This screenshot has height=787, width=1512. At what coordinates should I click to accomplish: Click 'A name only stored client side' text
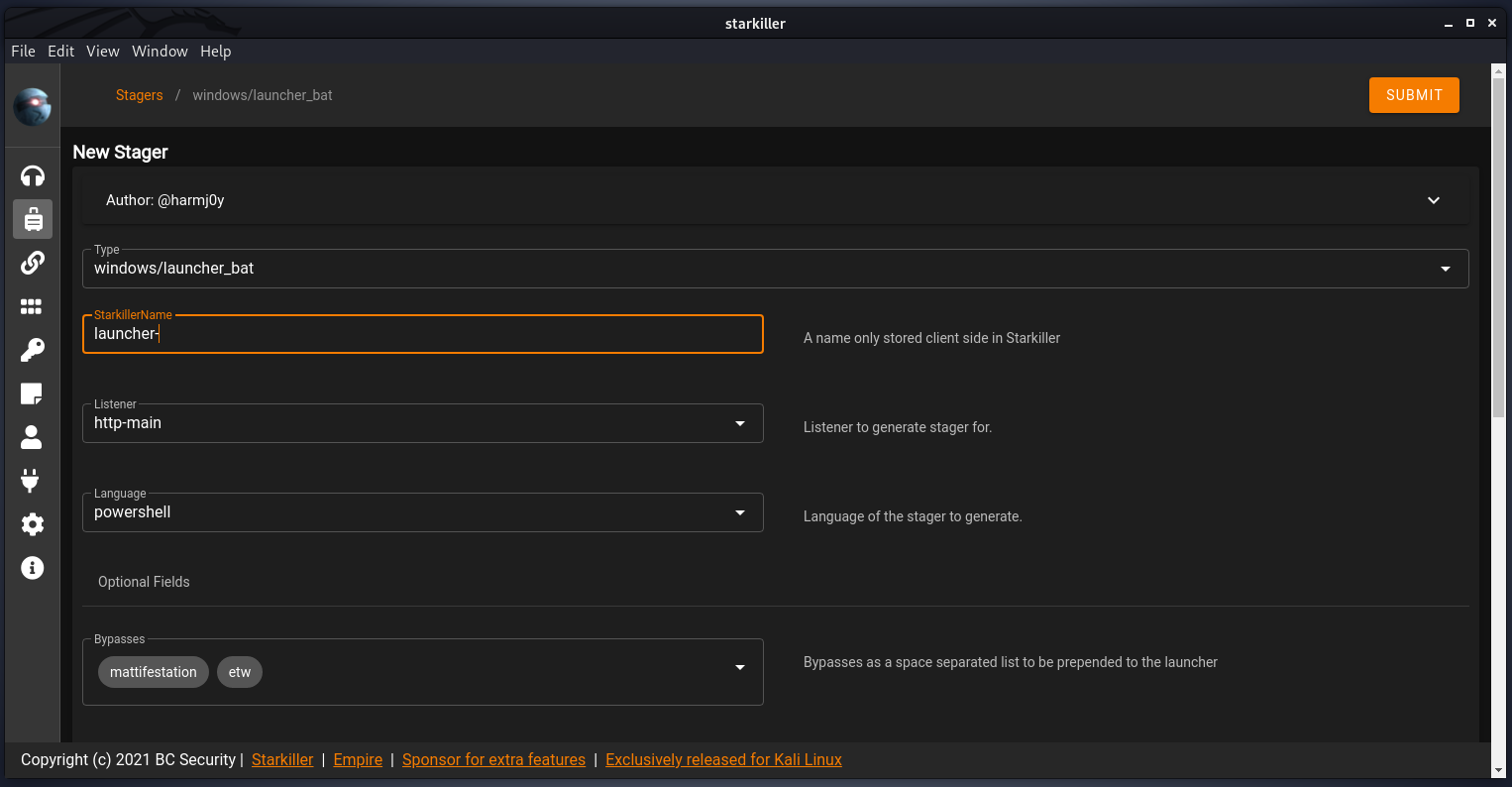[931, 338]
